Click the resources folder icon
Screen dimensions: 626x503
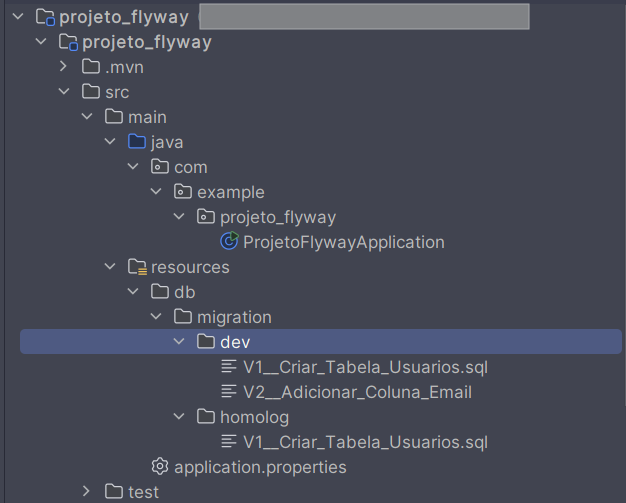tap(137, 267)
